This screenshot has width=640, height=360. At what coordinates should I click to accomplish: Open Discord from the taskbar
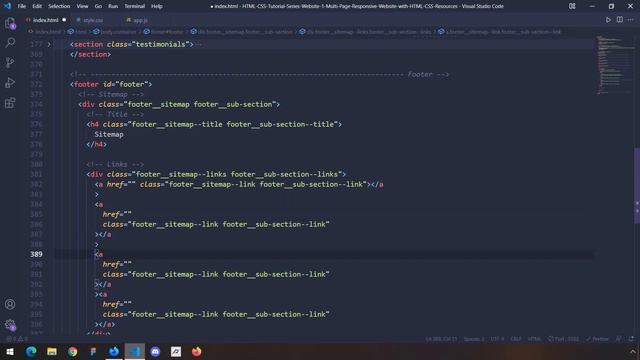pos(155,351)
